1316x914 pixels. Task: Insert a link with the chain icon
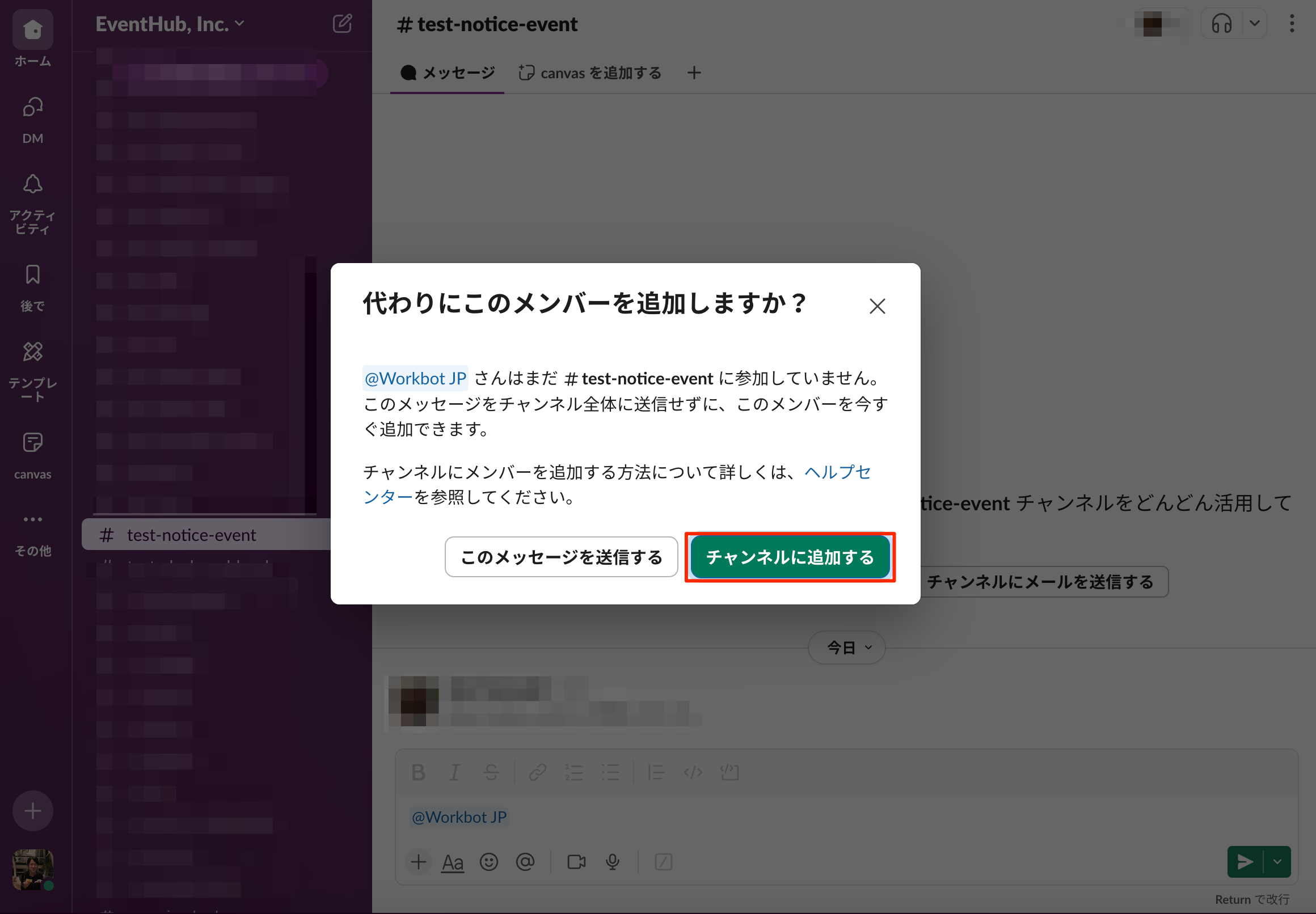click(537, 773)
